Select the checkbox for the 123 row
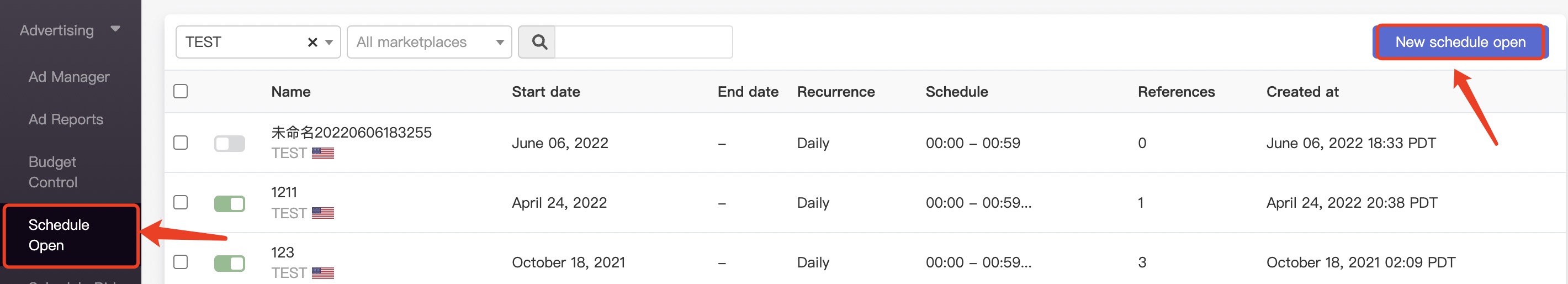This screenshot has width=1568, height=284. pyautogui.click(x=181, y=262)
